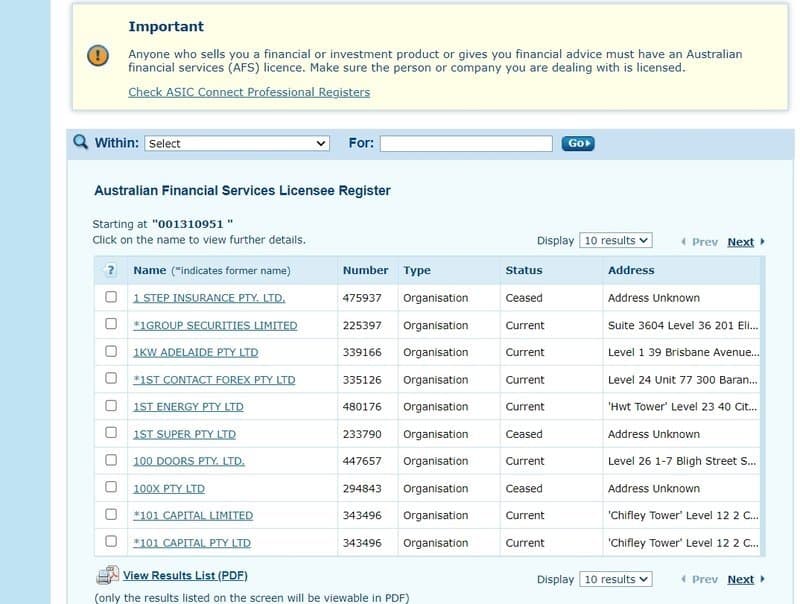
Task: Open *101 CAPITAL PTY LTD link
Action: [192, 543]
